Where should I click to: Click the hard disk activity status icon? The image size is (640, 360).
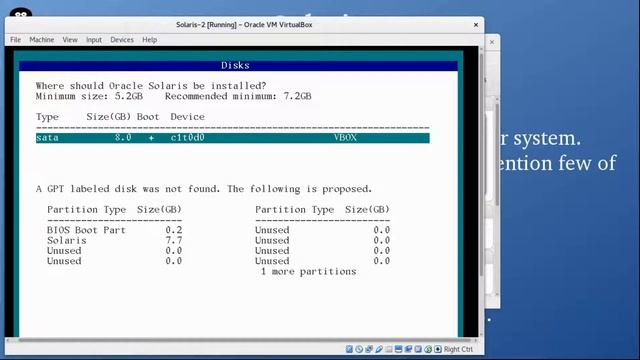[x=349, y=349]
